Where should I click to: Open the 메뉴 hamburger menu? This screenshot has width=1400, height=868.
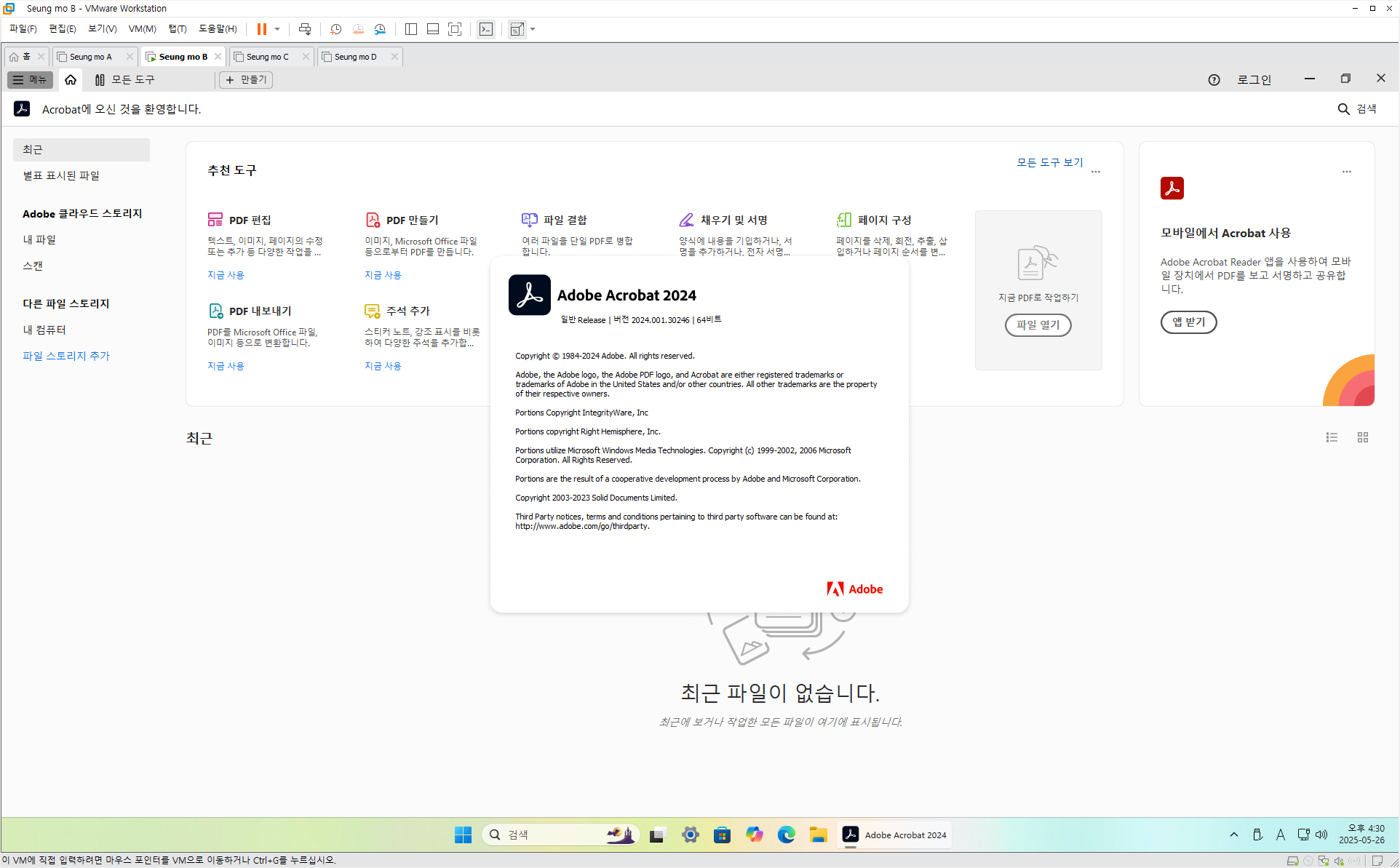click(x=30, y=79)
